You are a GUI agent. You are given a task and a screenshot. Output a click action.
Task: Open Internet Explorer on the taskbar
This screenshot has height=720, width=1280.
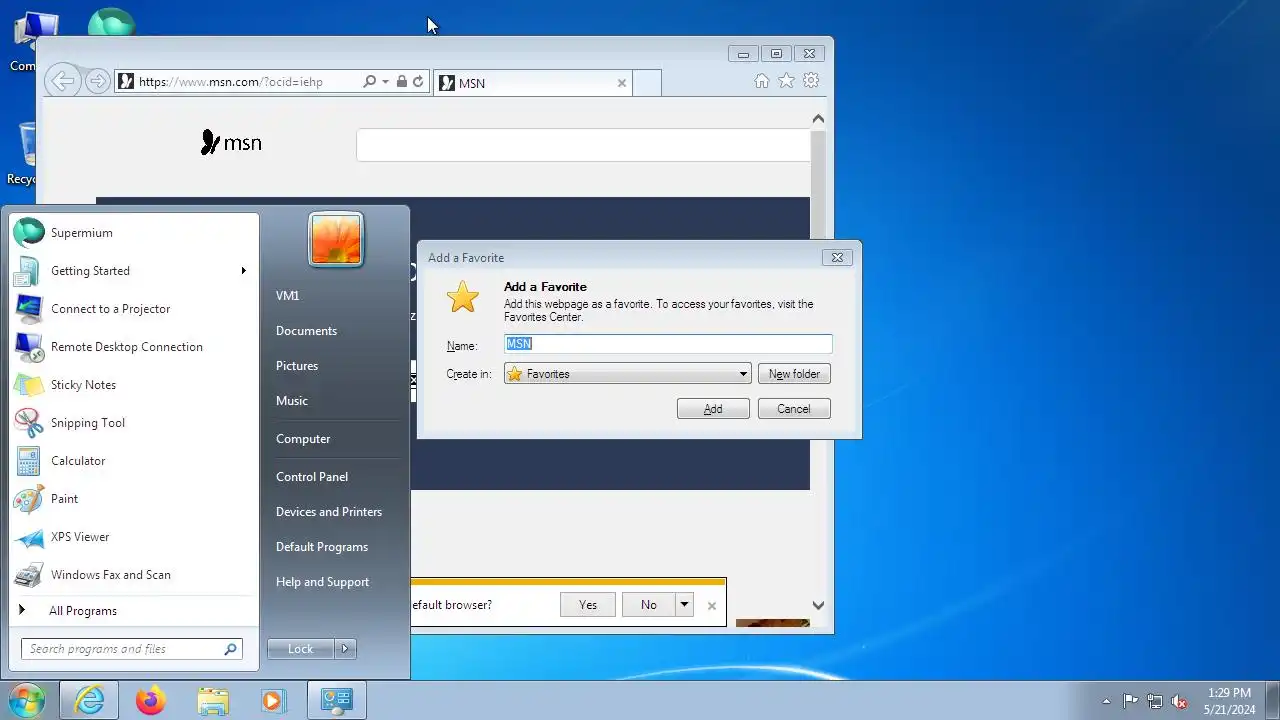click(x=89, y=701)
